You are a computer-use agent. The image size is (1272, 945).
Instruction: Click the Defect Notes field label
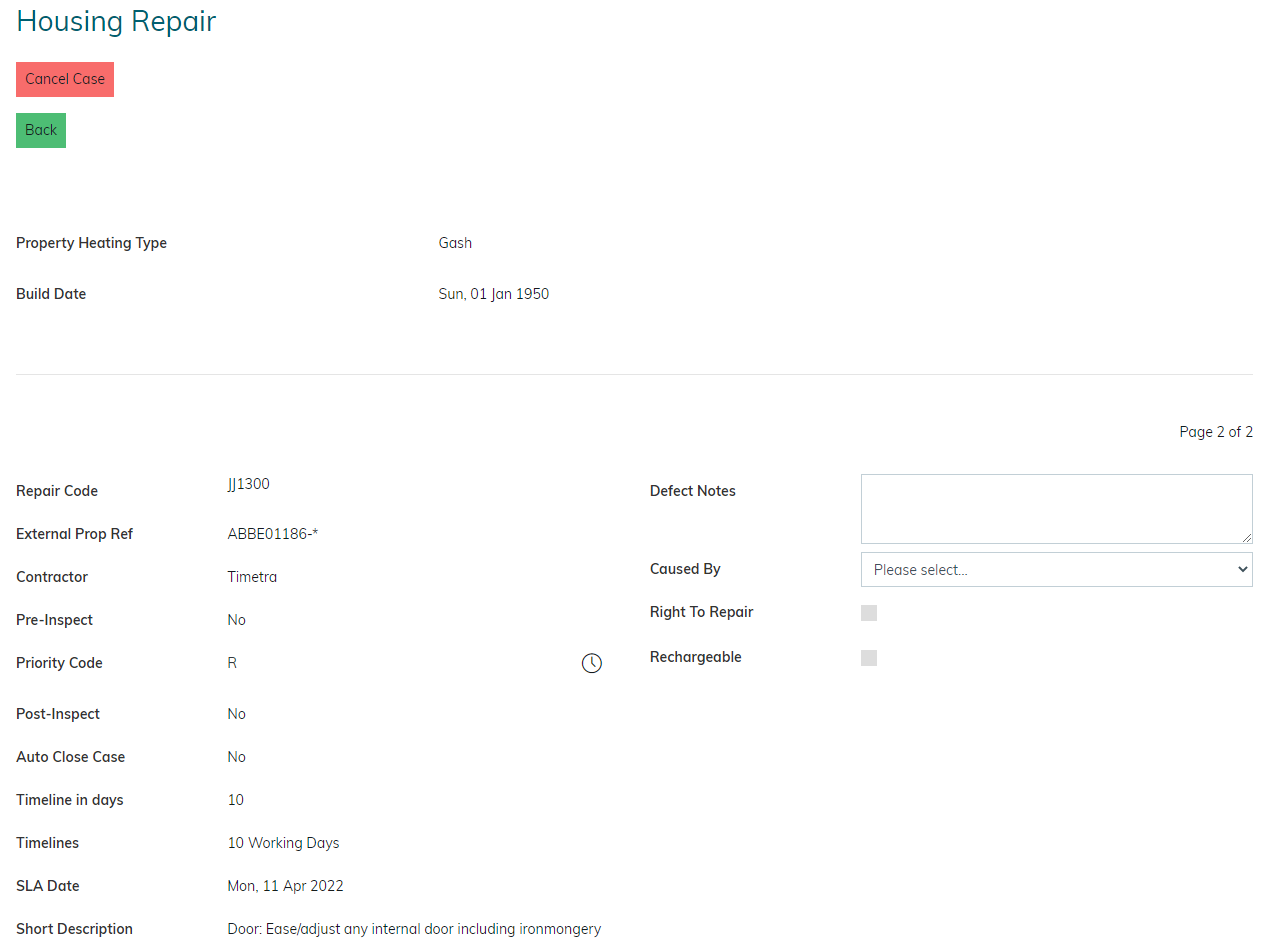pyautogui.click(x=692, y=491)
